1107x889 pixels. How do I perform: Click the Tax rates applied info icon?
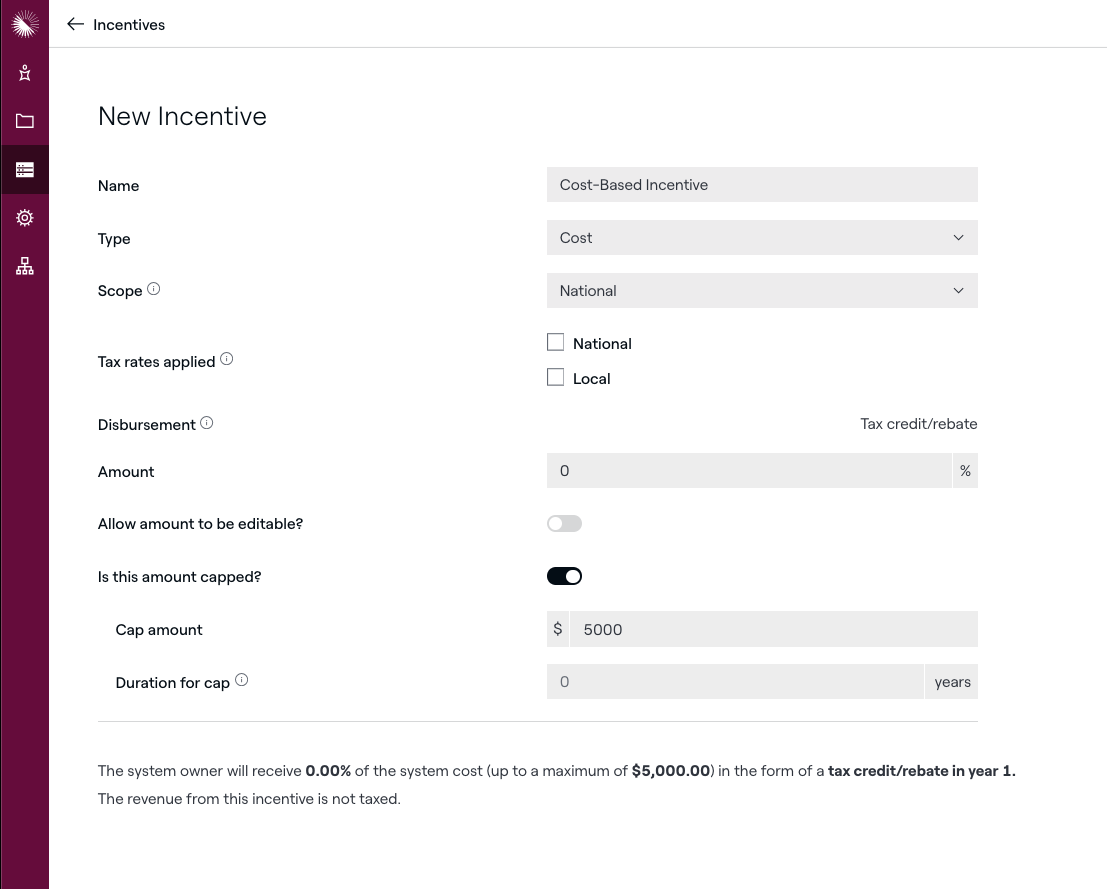tap(227, 359)
